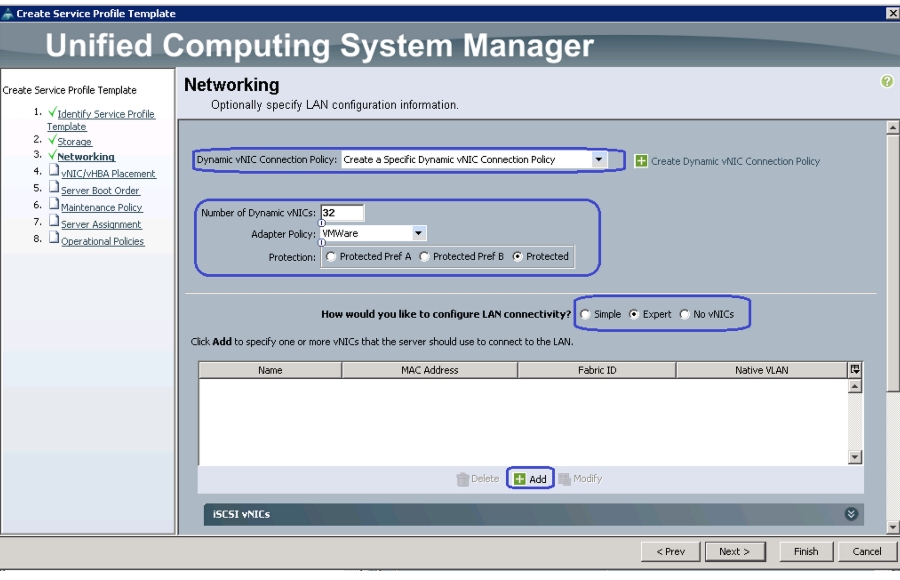This screenshot has height=580, width=900.
Task: Go to the vNIC/vHBA Placement step
Action: [x=108, y=173]
